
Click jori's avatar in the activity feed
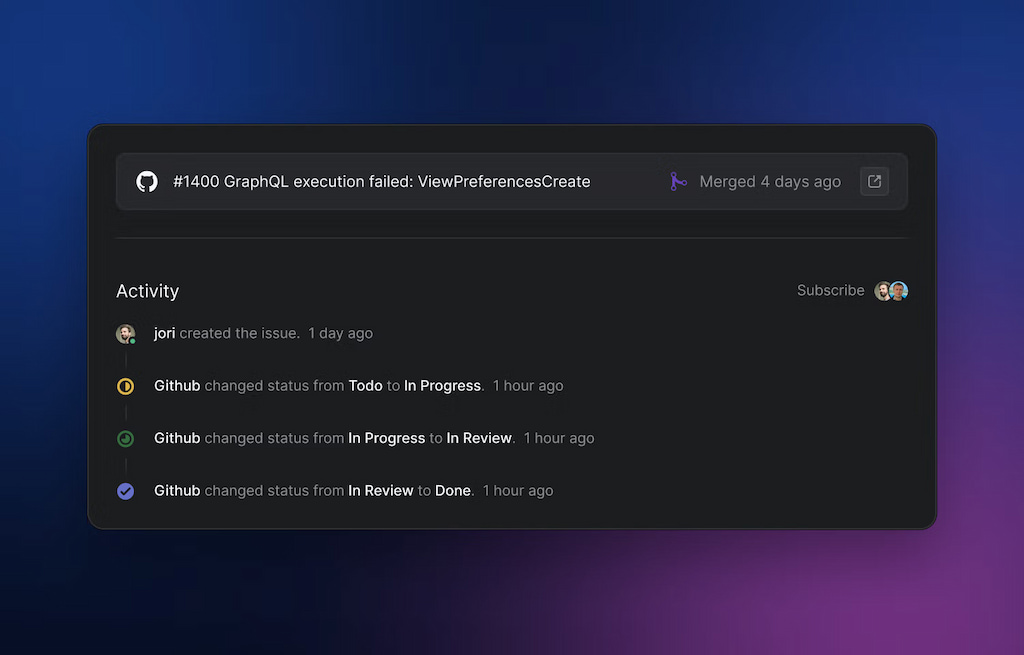(x=125, y=334)
